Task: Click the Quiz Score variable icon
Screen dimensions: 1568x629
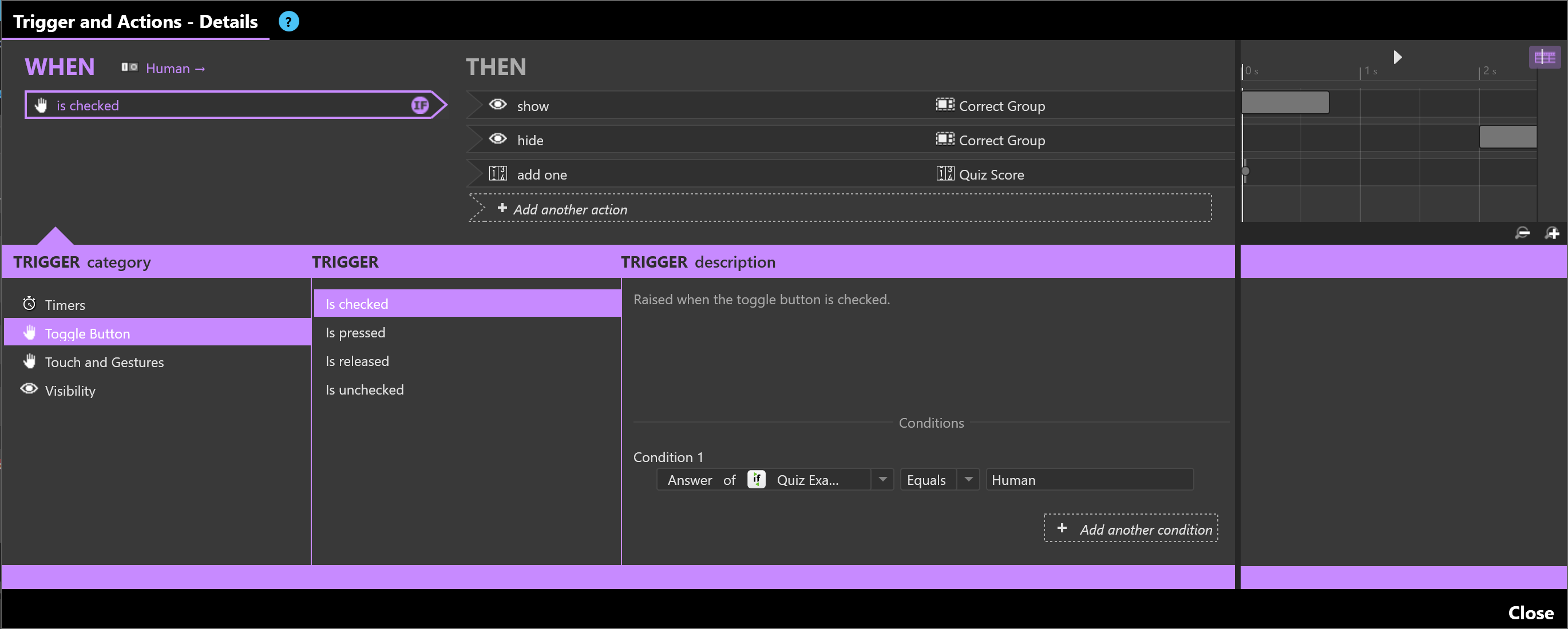Action: [945, 174]
